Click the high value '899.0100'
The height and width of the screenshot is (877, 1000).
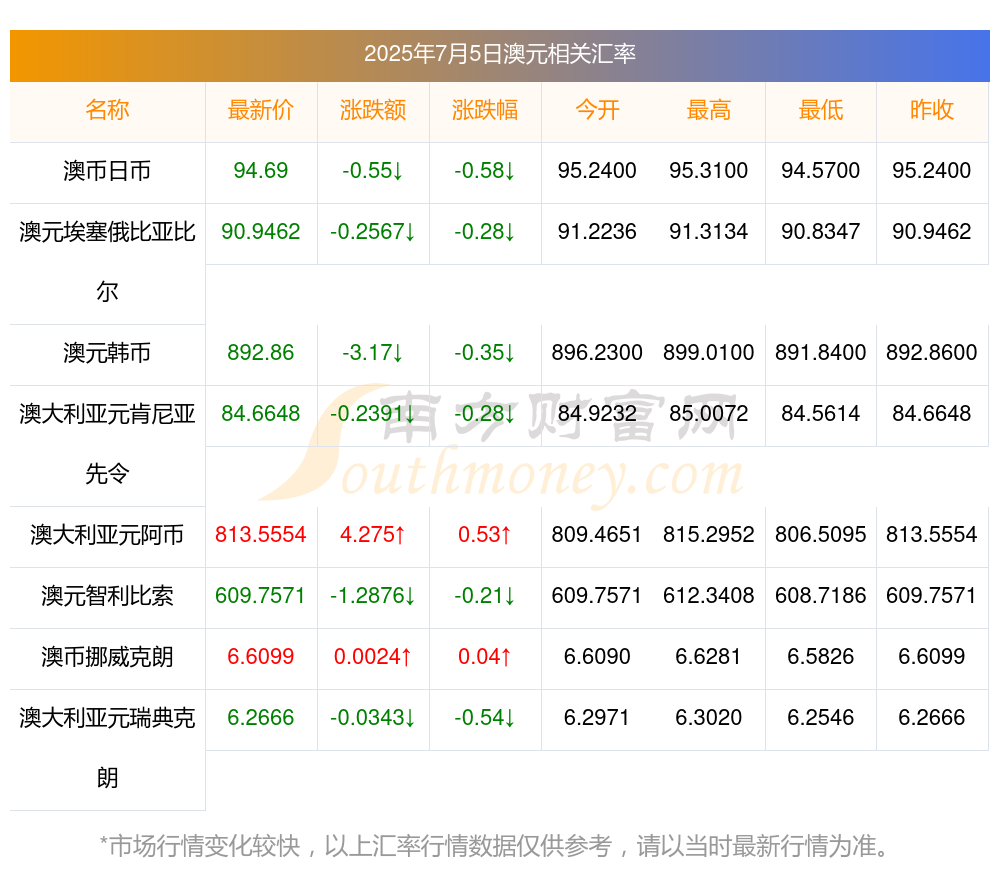[x=709, y=353]
